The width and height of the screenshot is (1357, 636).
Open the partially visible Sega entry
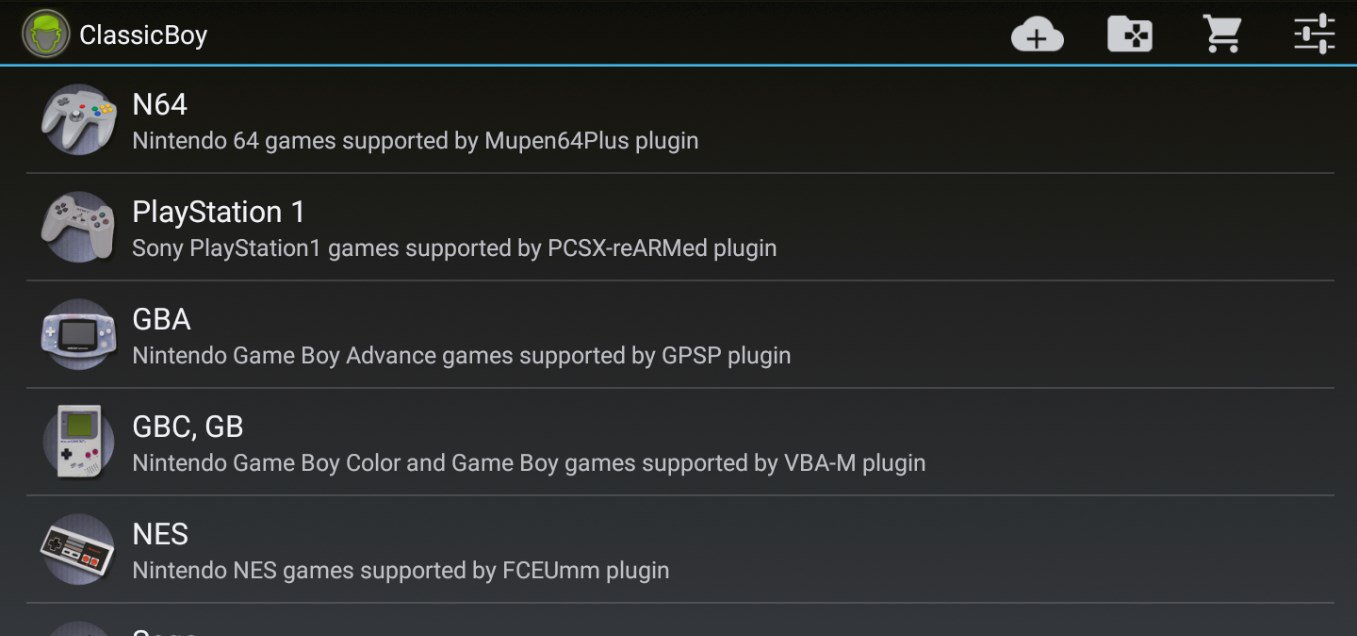680,620
